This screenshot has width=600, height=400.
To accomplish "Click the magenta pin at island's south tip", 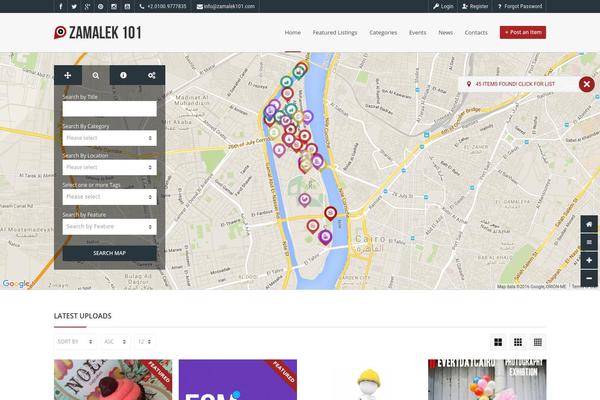I will click(x=325, y=237).
